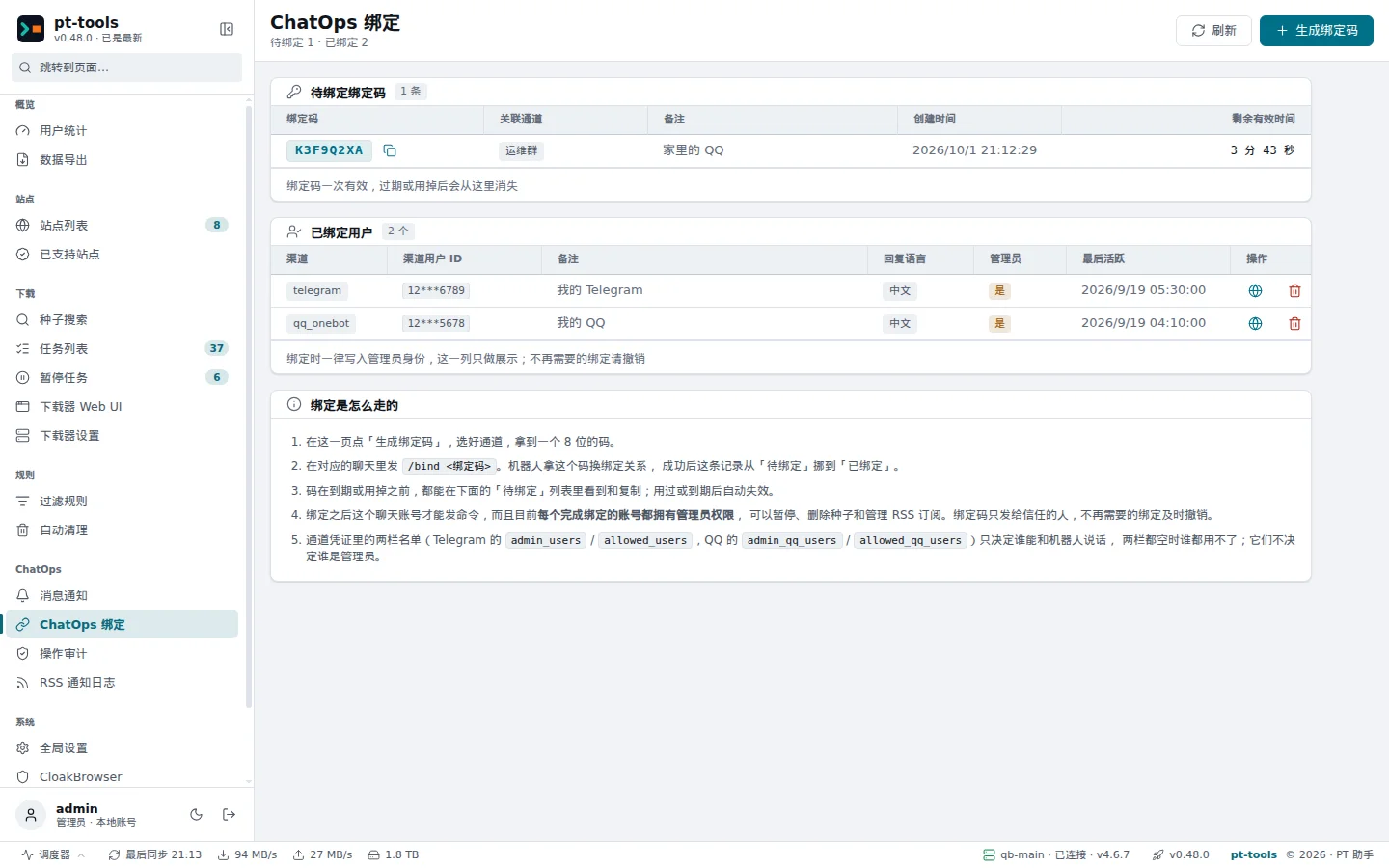Expand the scheduler status chevron
The width and height of the screenshot is (1389, 868).
(81, 855)
